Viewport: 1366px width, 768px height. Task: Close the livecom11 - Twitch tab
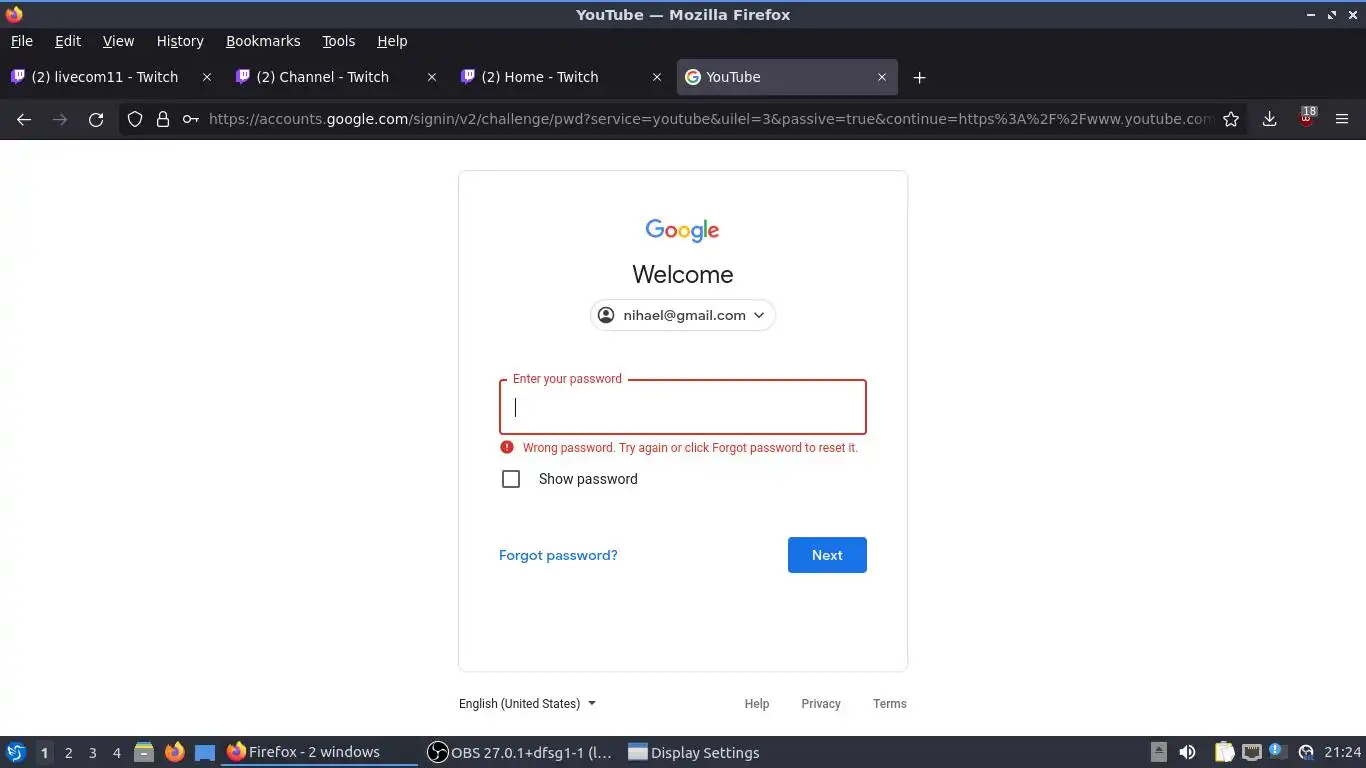(207, 77)
